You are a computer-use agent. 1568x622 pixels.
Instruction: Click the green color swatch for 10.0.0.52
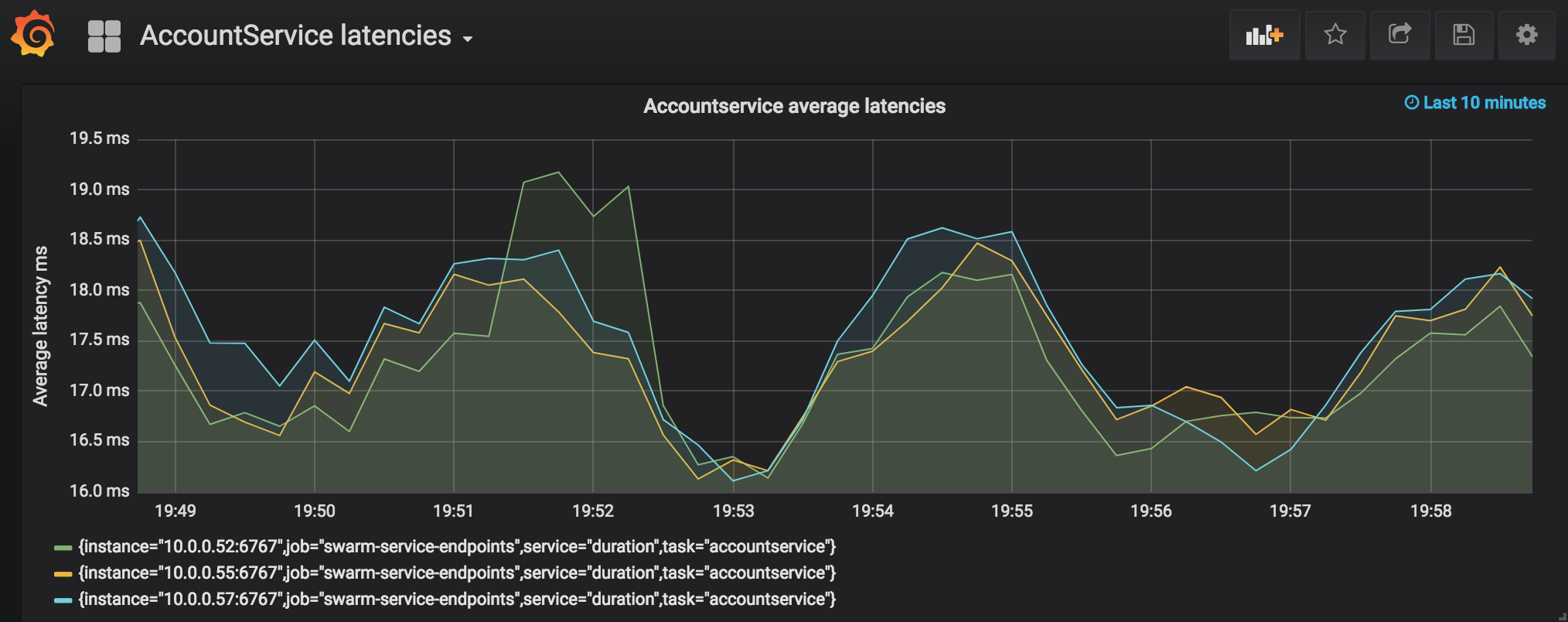[x=63, y=548]
